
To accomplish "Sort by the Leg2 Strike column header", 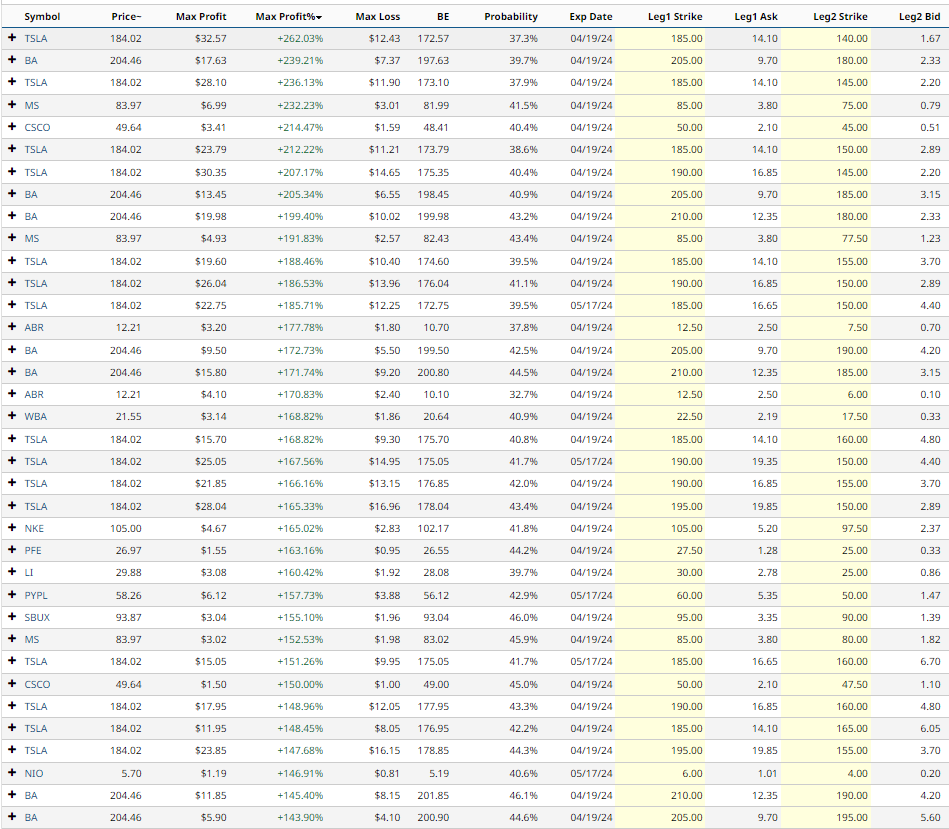I will (840, 16).
